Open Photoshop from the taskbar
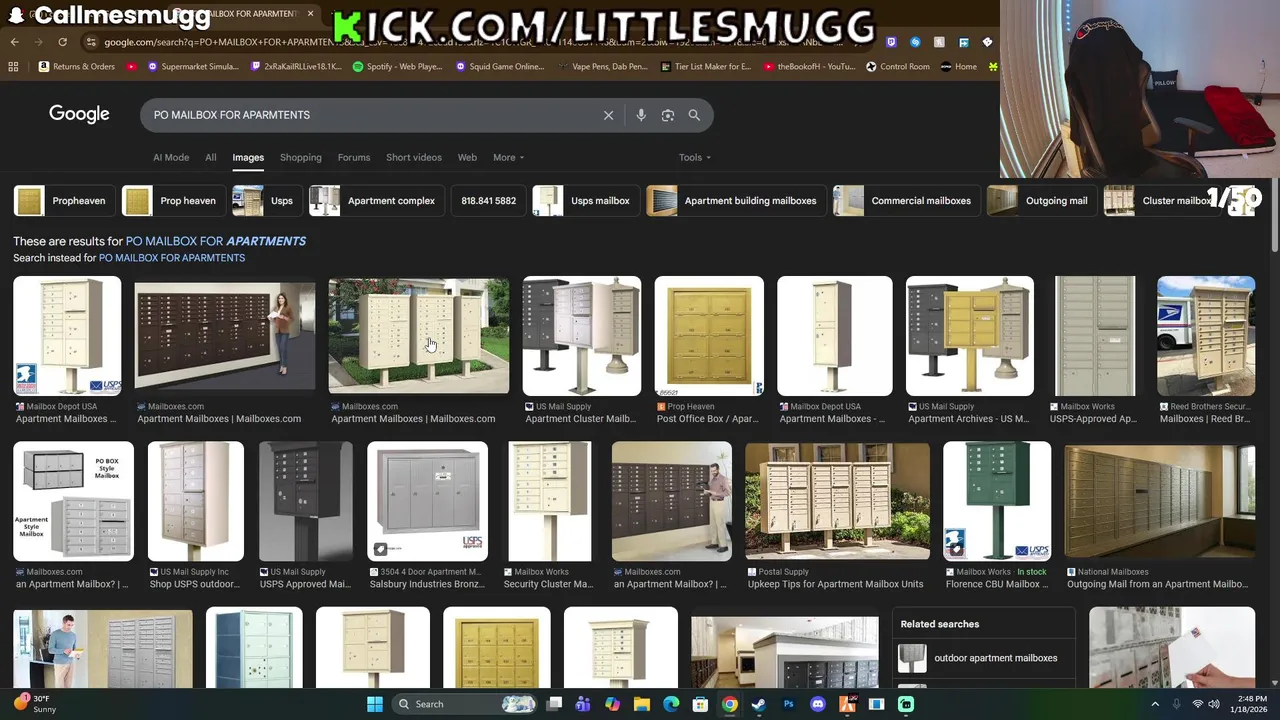This screenshot has width=1280, height=720. point(788,704)
